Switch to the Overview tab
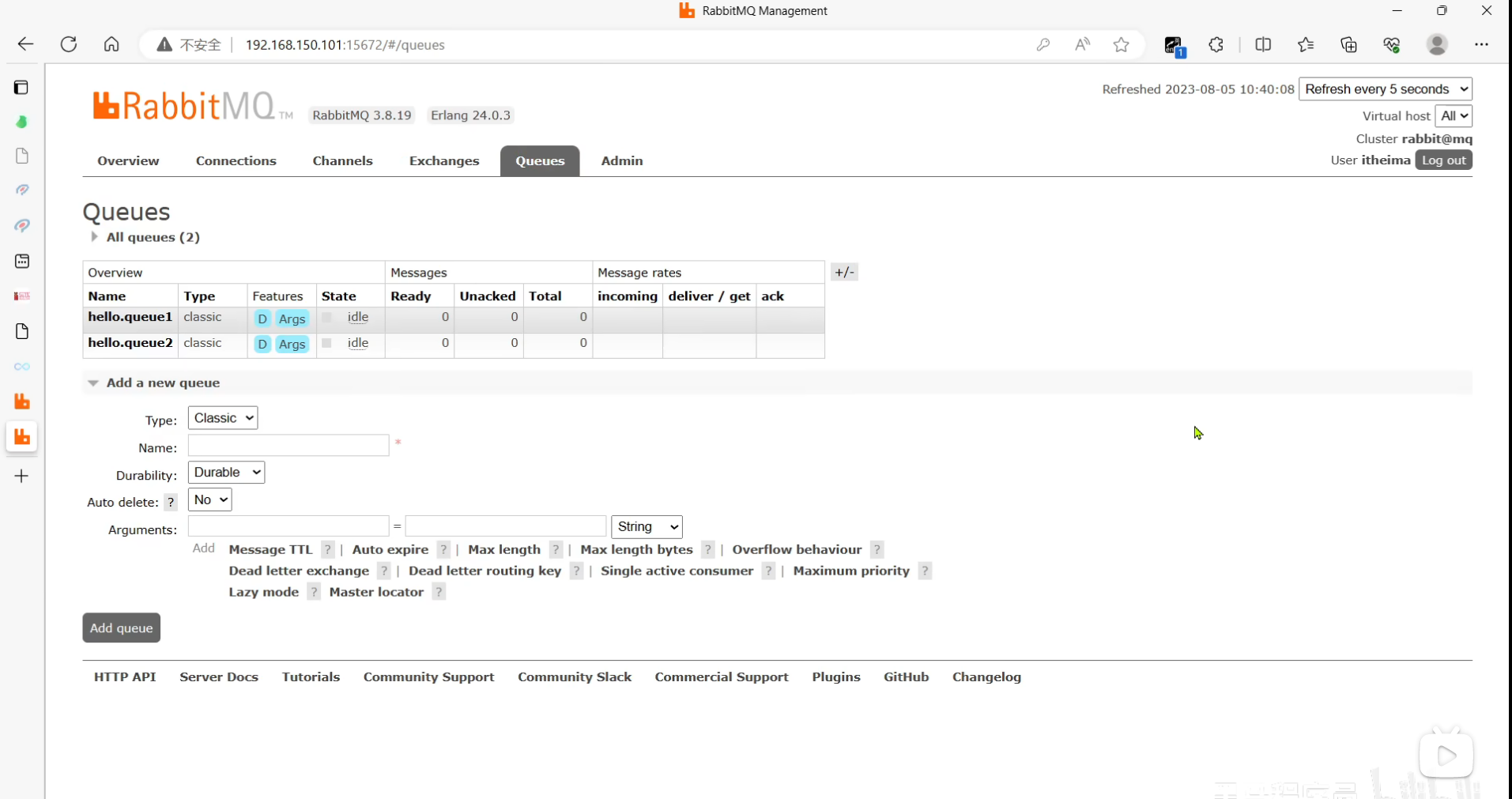 [128, 160]
